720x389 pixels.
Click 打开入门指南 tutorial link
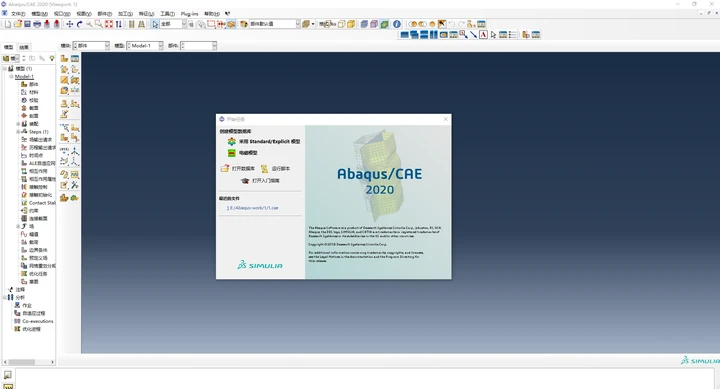pyautogui.click(x=265, y=181)
